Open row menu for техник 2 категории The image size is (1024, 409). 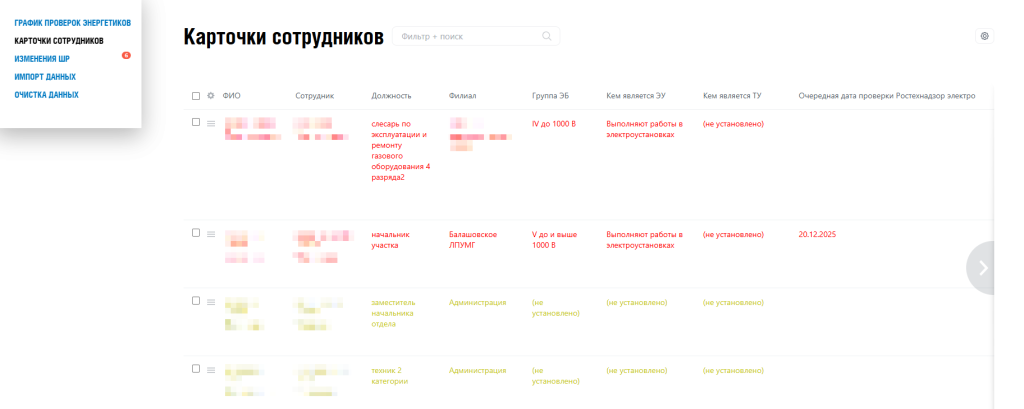[211, 370]
